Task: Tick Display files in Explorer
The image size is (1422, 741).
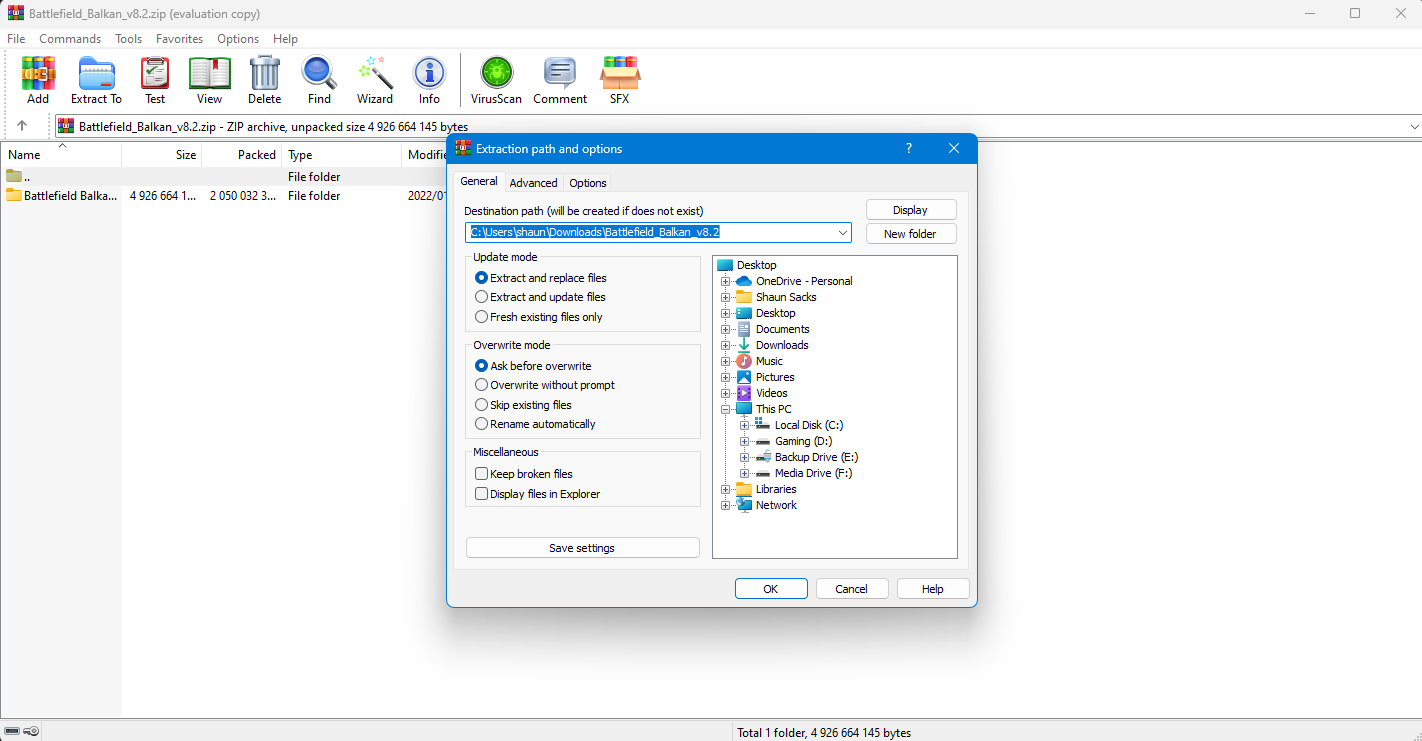Action: 482,494
